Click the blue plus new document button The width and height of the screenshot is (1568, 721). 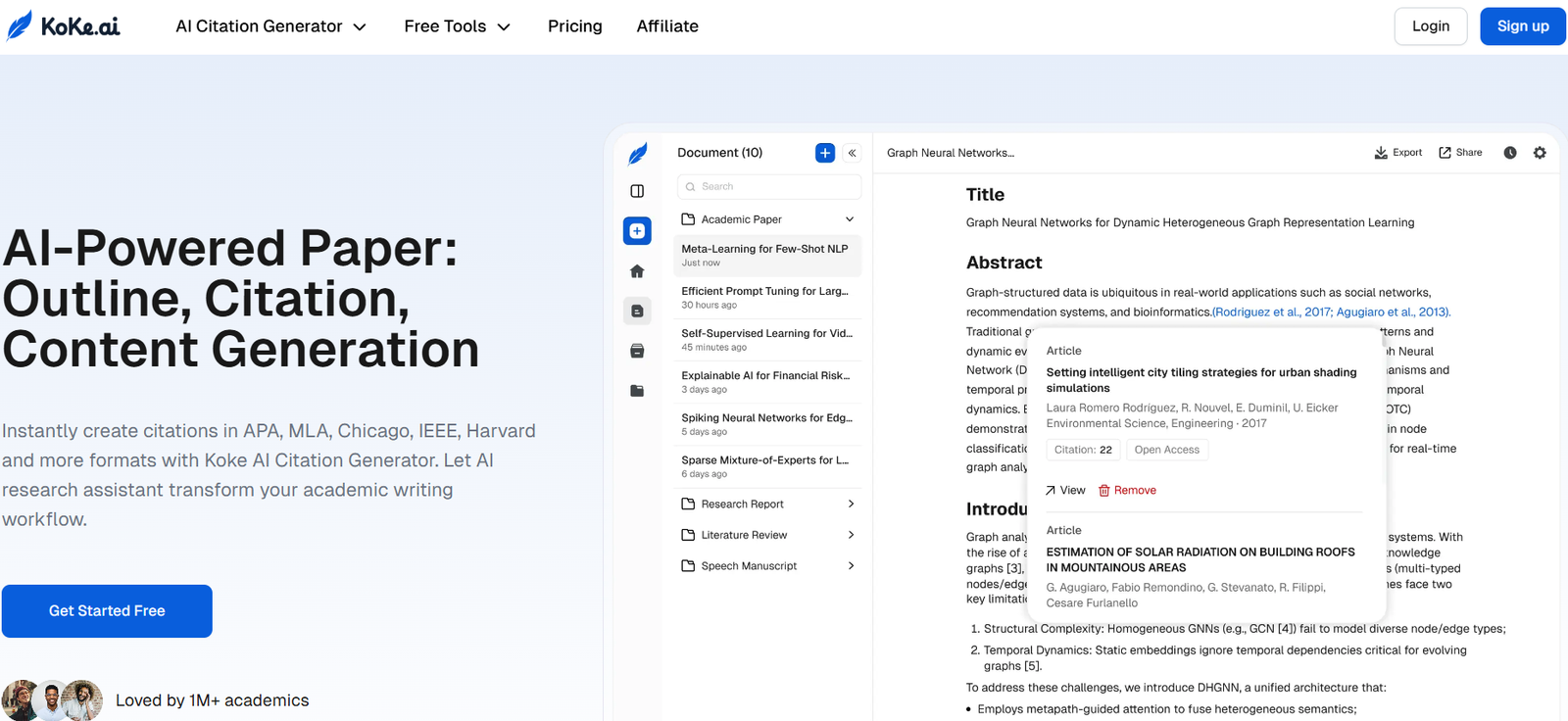coord(824,153)
